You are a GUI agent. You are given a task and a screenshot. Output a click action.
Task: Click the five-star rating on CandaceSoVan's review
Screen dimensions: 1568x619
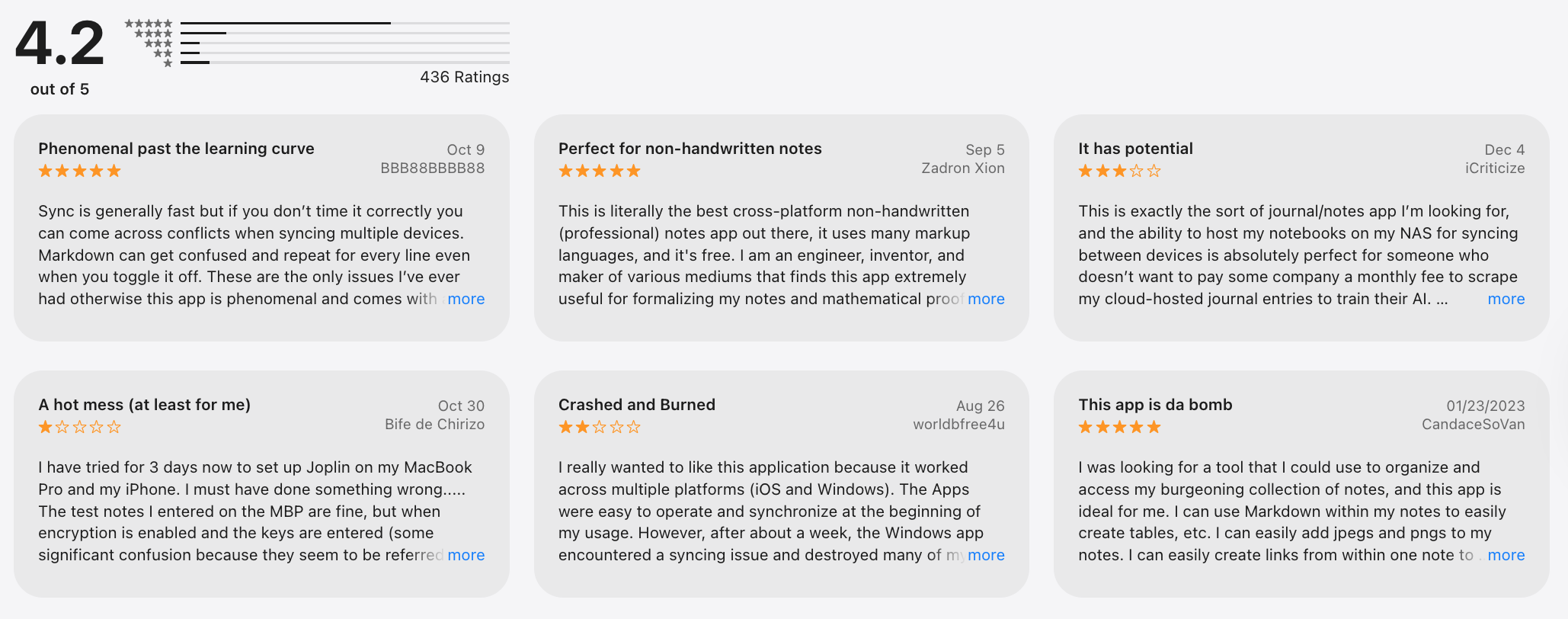coord(1119,427)
